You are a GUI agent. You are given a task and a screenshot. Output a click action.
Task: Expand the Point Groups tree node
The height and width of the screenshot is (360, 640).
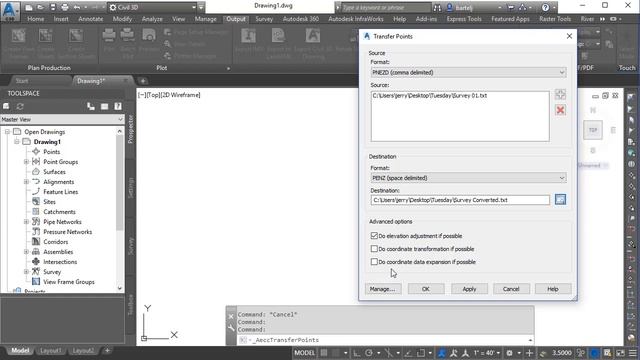pyautogui.click(x=27, y=162)
